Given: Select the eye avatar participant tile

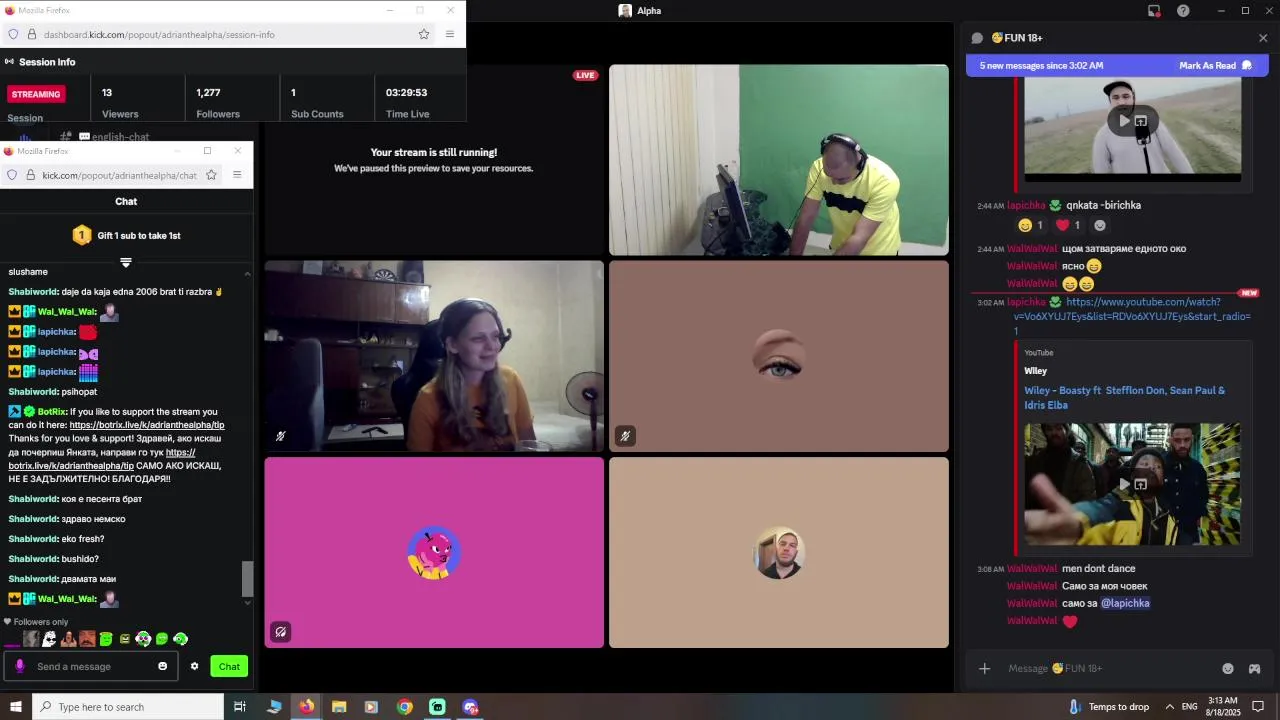Looking at the screenshot, I should click(779, 356).
